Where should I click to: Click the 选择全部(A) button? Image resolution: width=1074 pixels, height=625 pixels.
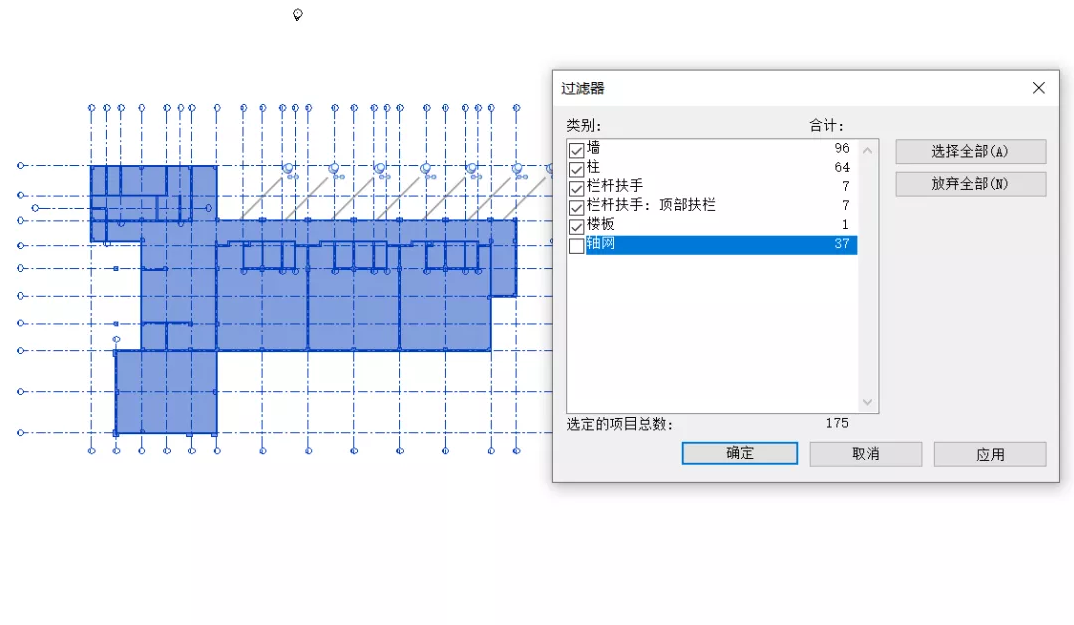tap(969, 151)
